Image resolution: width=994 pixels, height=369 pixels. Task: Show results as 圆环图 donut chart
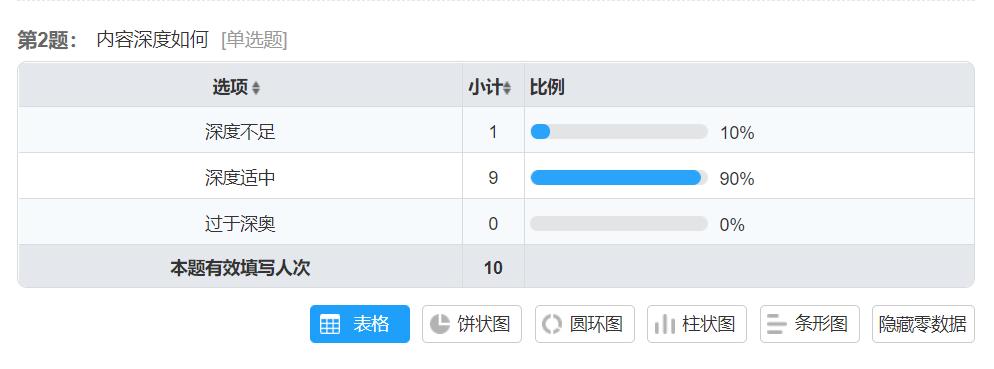point(584,324)
